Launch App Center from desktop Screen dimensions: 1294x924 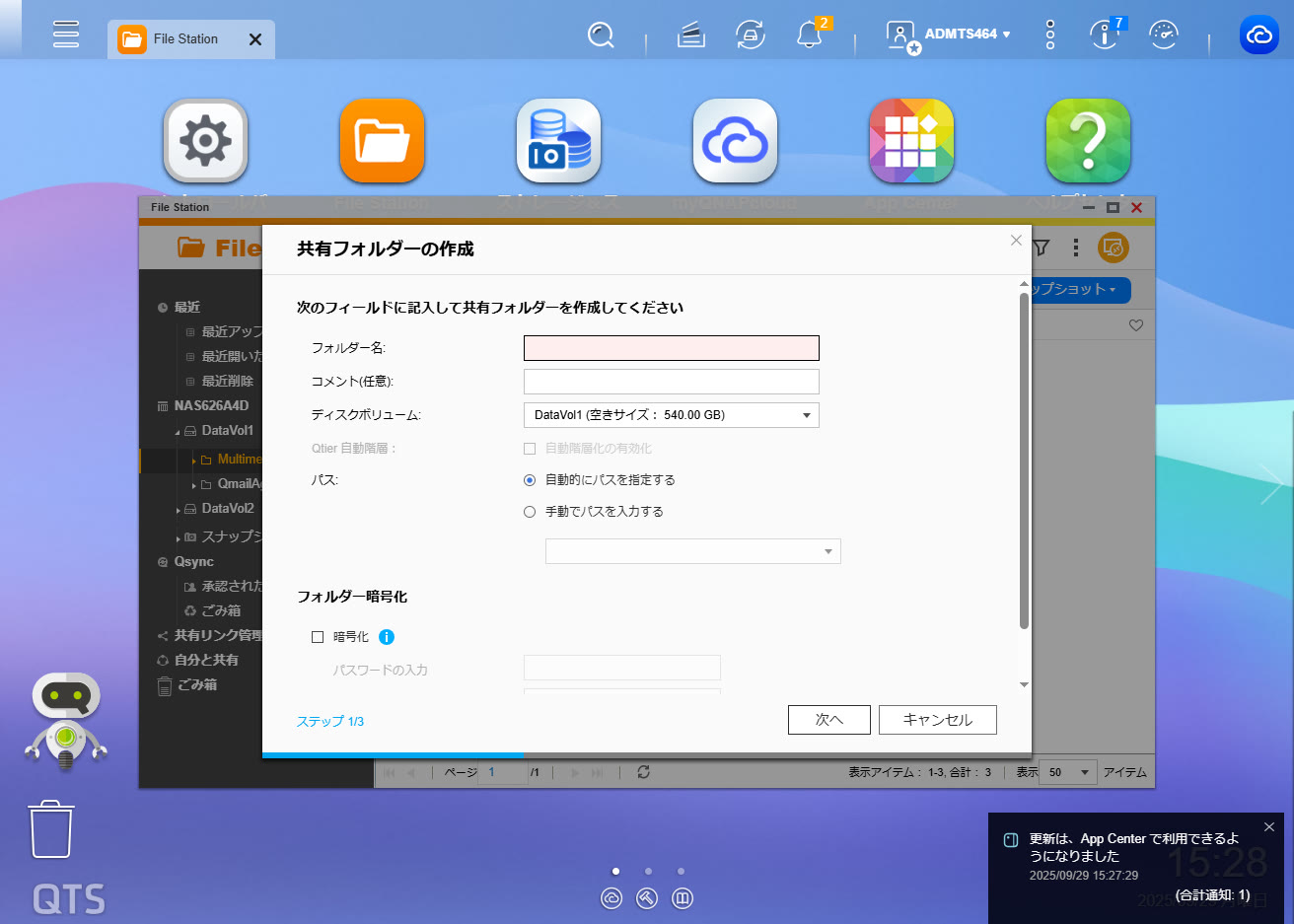(x=910, y=141)
